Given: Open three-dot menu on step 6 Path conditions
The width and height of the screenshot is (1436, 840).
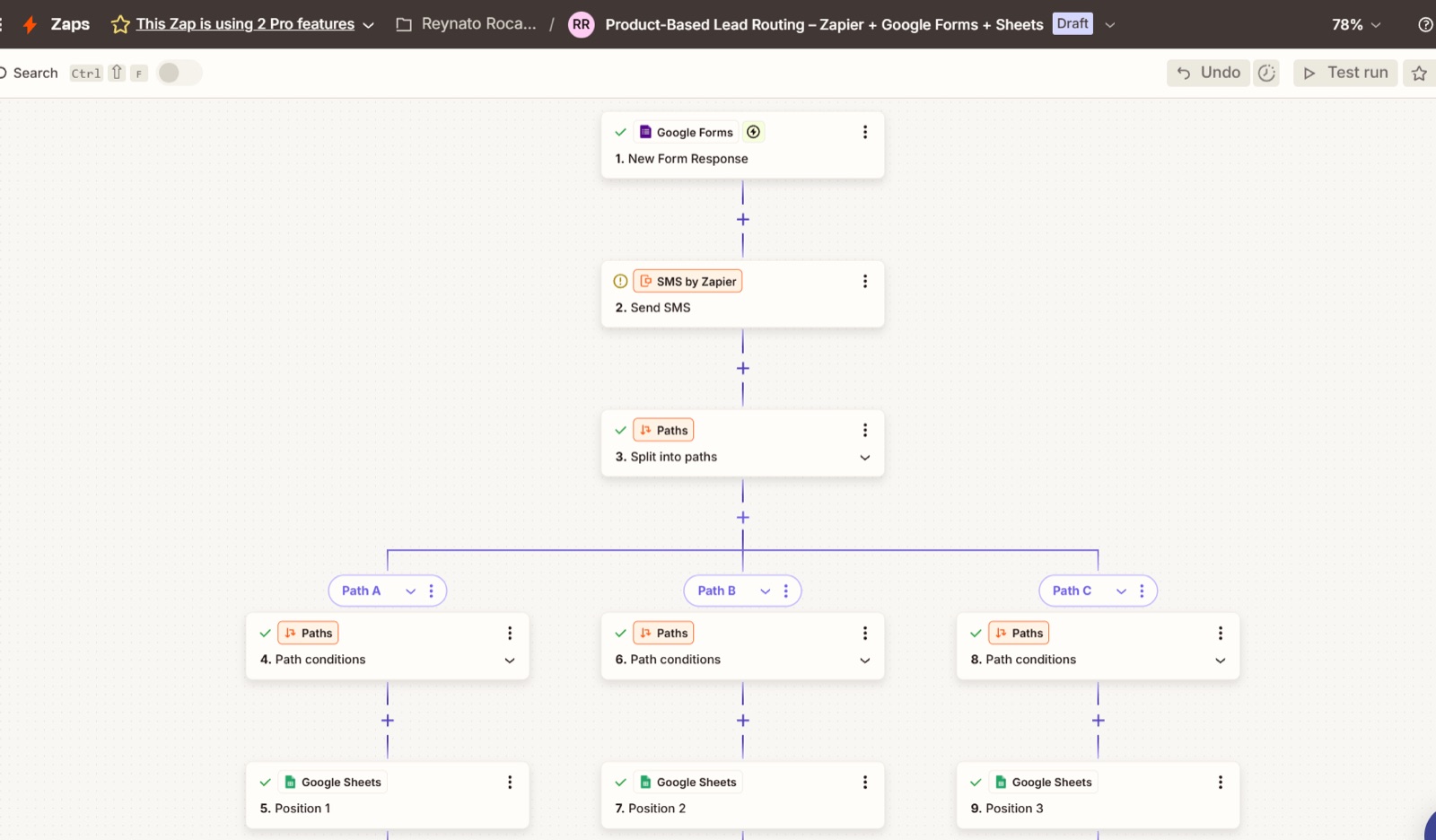Looking at the screenshot, I should (x=865, y=633).
